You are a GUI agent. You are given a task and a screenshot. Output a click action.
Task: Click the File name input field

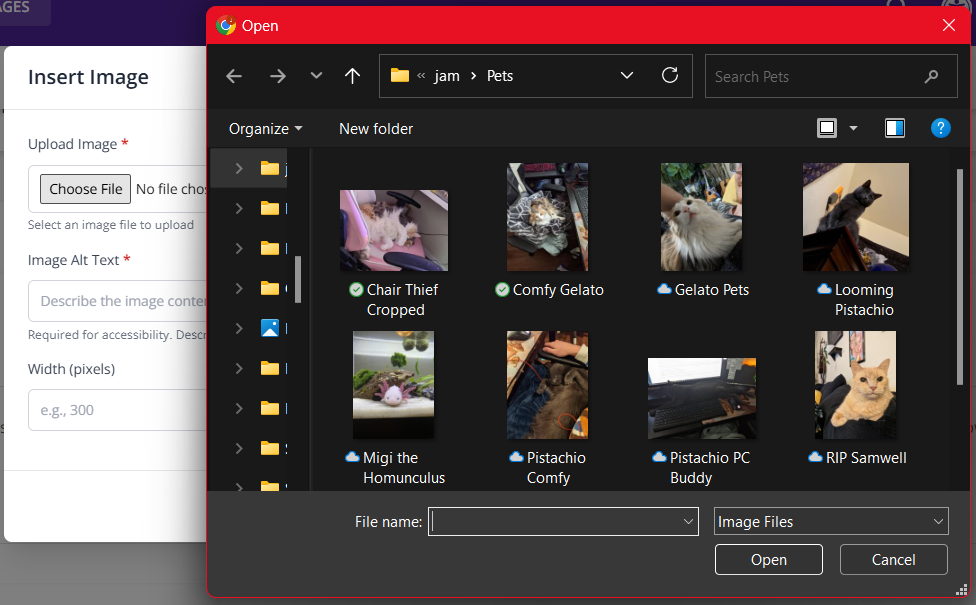(x=555, y=521)
